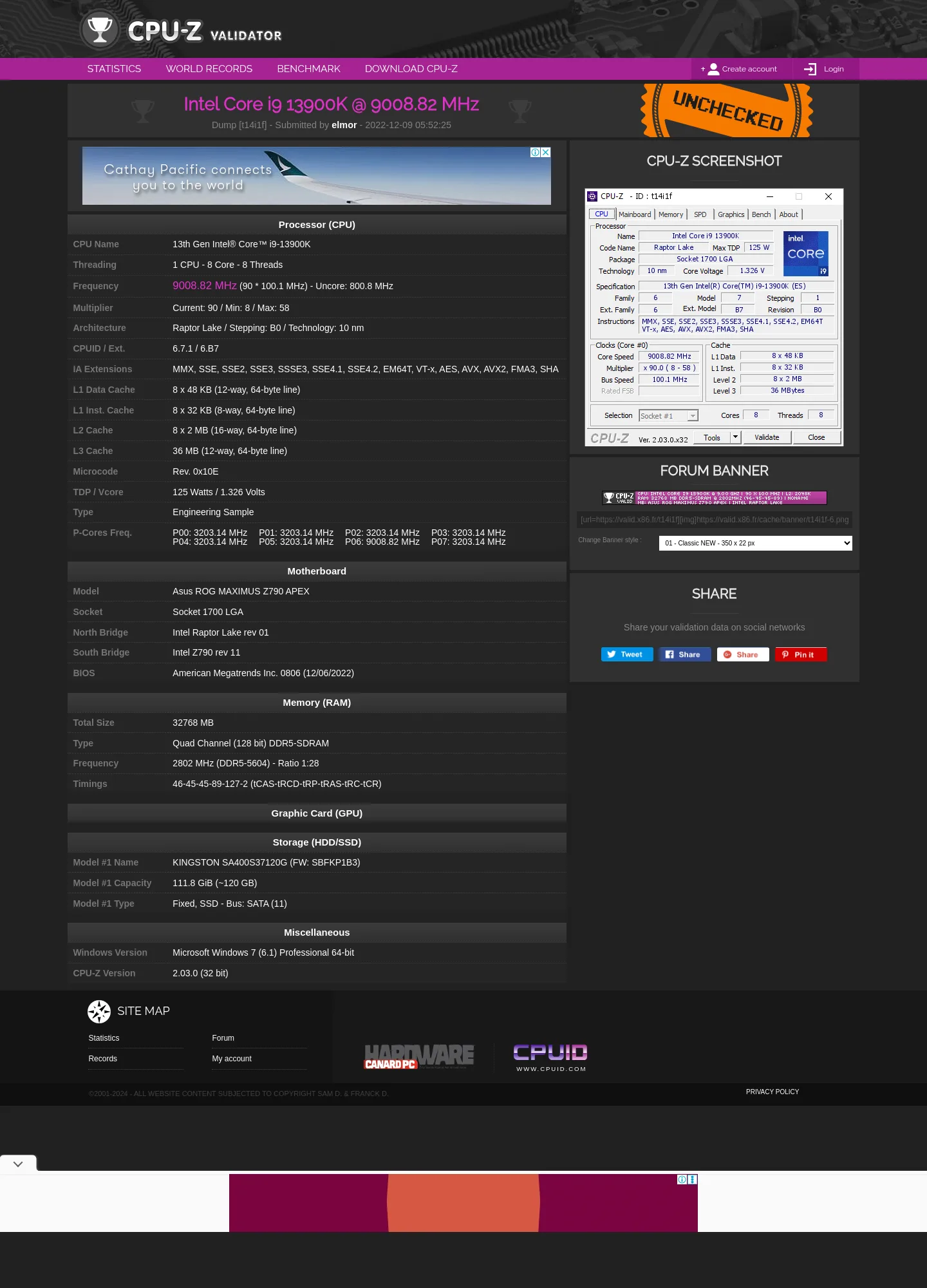Open the PRIVACY POLICY link

(x=772, y=1092)
